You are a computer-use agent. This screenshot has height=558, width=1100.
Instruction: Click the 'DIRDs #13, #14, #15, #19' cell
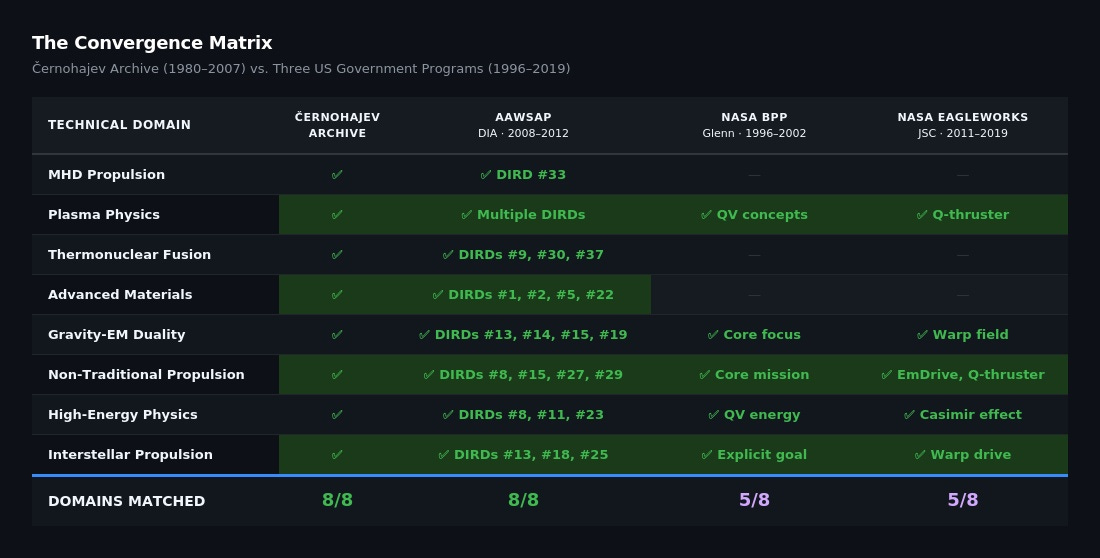pos(523,335)
